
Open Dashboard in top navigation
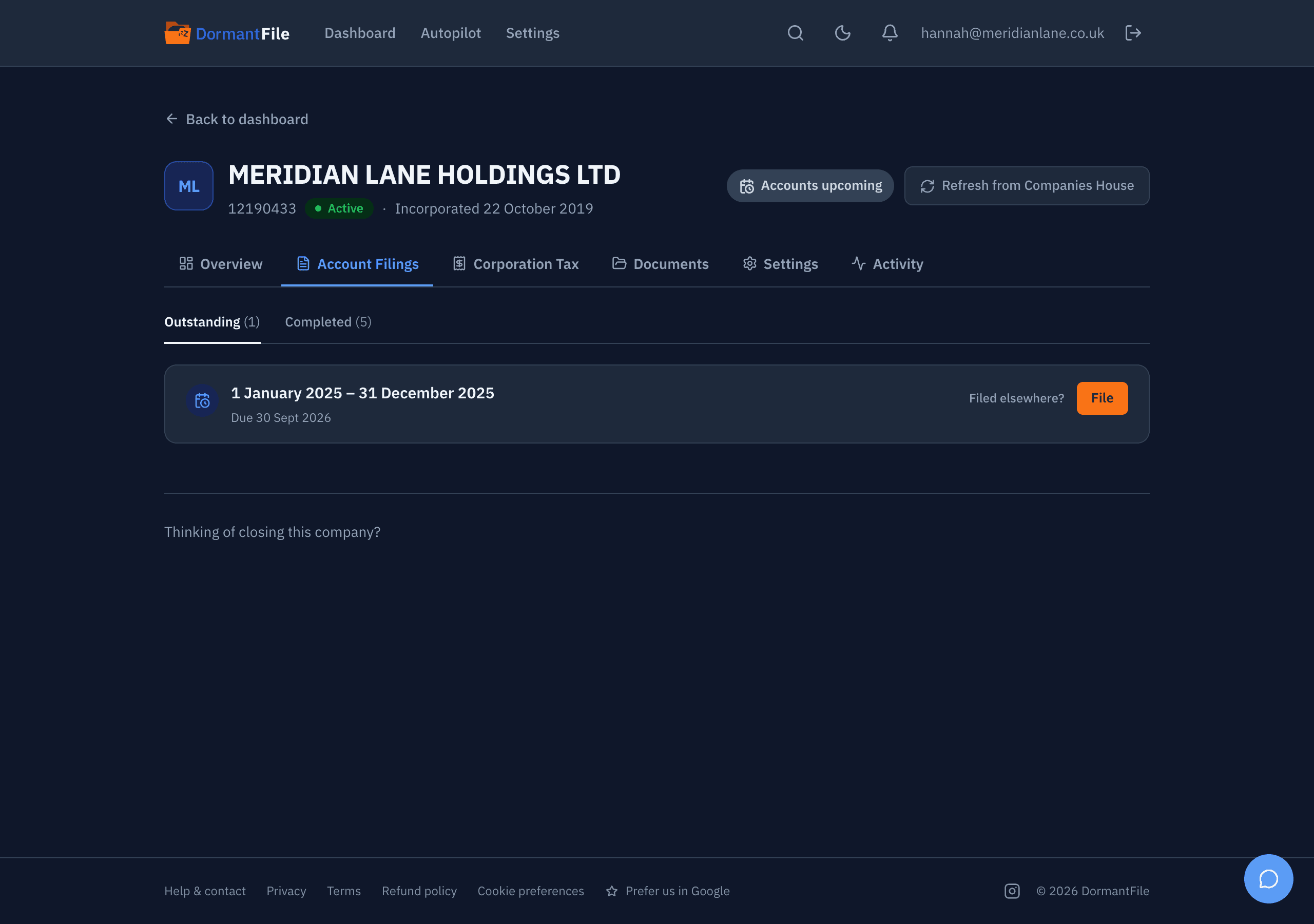360,33
